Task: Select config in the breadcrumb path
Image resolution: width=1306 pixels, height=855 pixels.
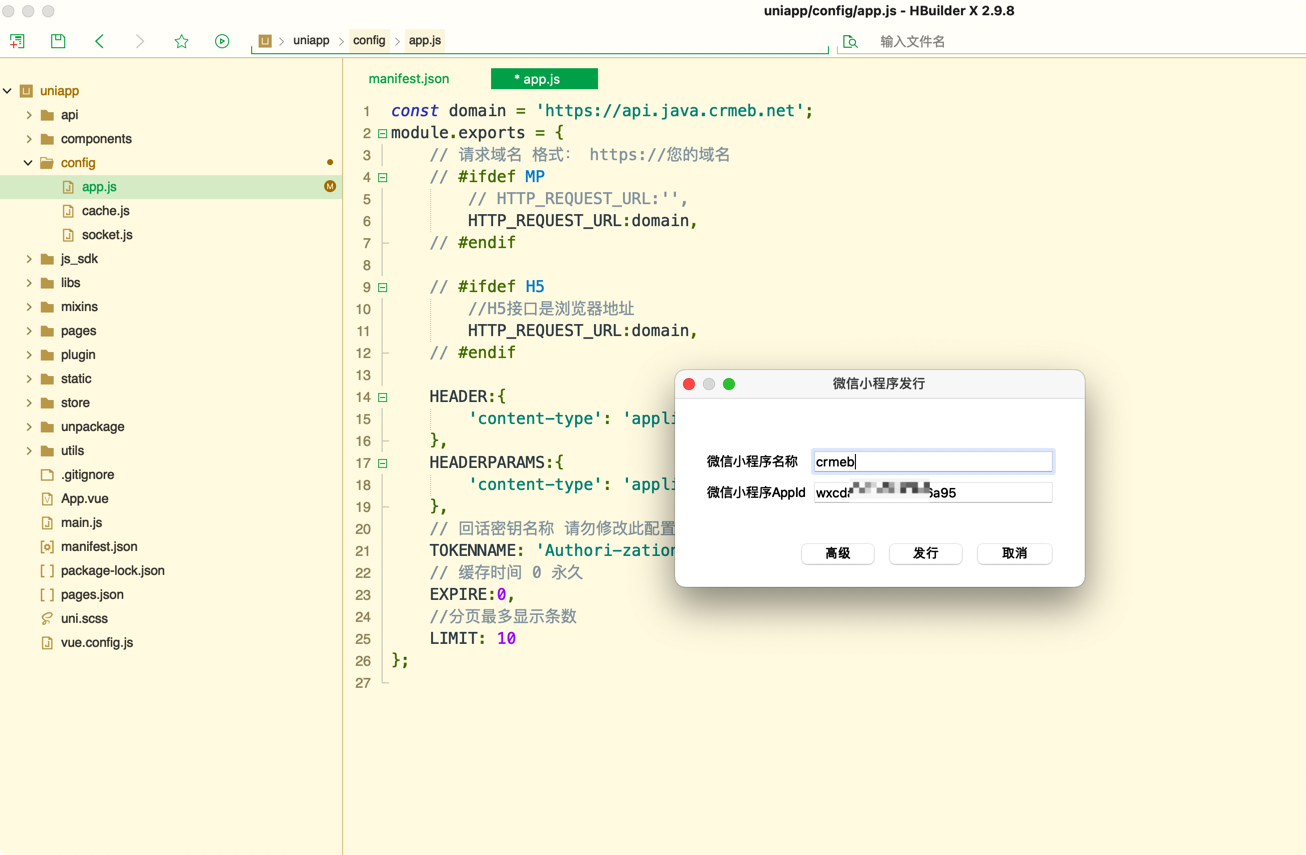Action: click(x=369, y=41)
